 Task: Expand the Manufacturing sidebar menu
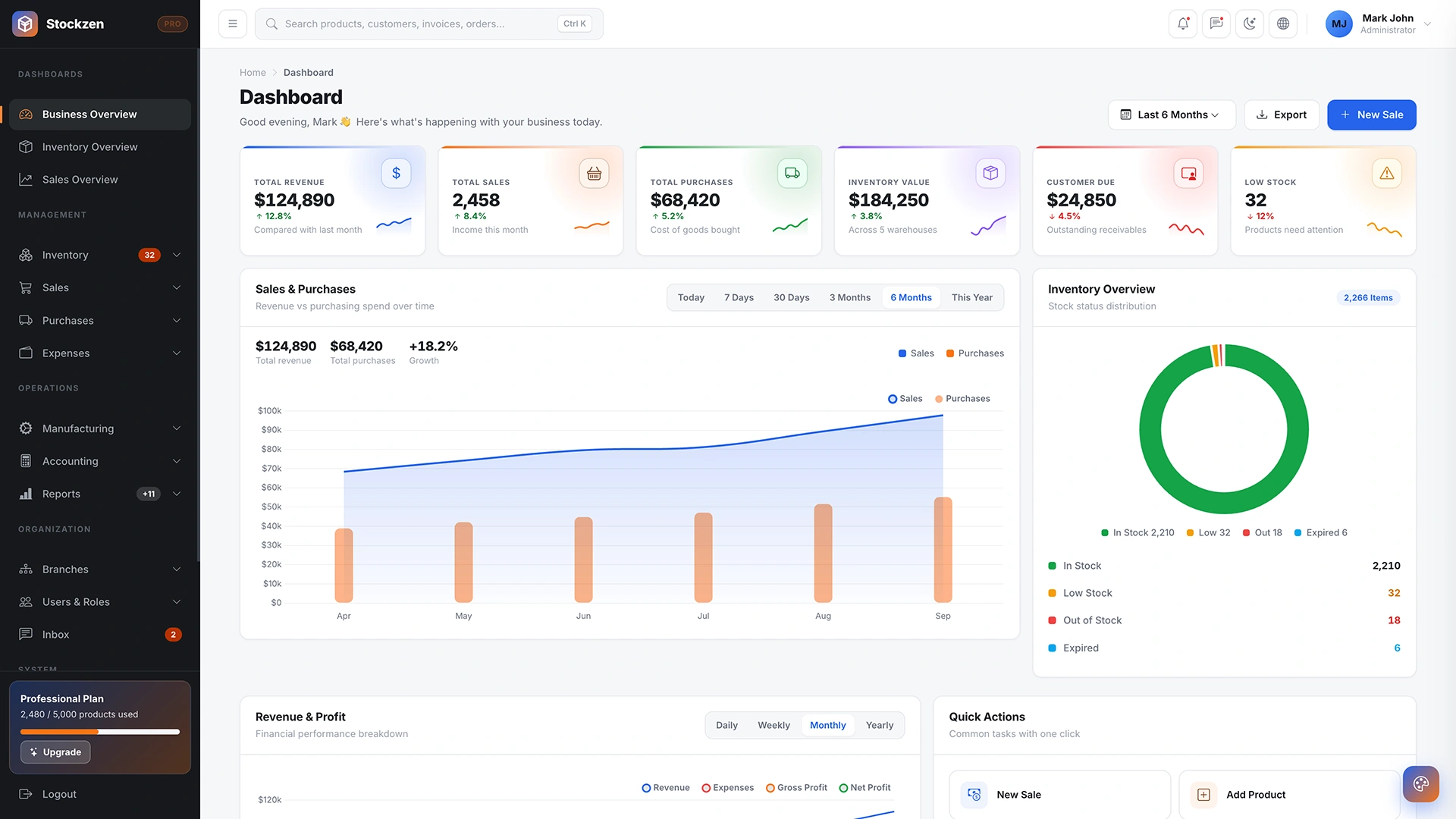[x=100, y=428]
